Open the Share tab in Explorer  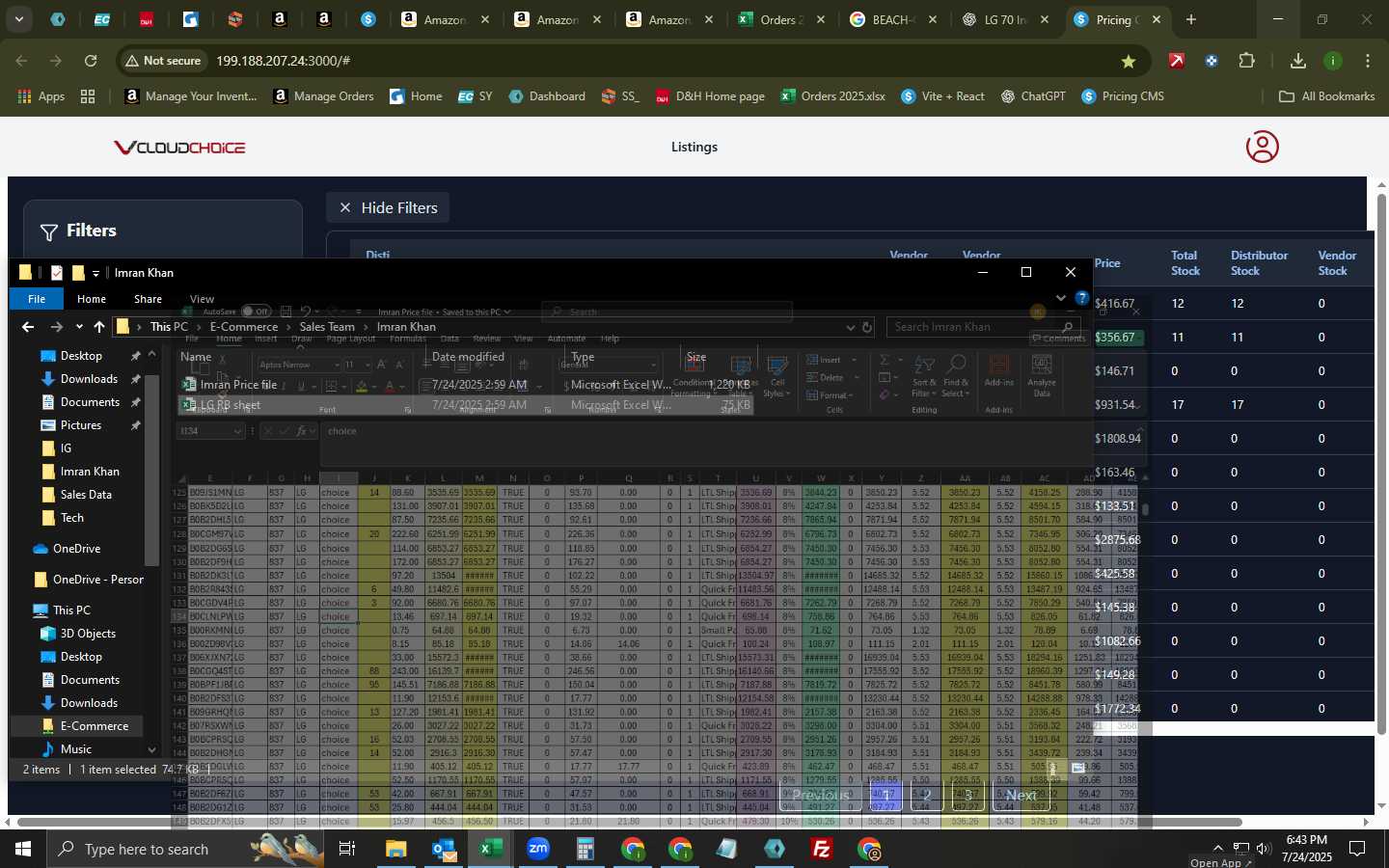click(x=148, y=299)
